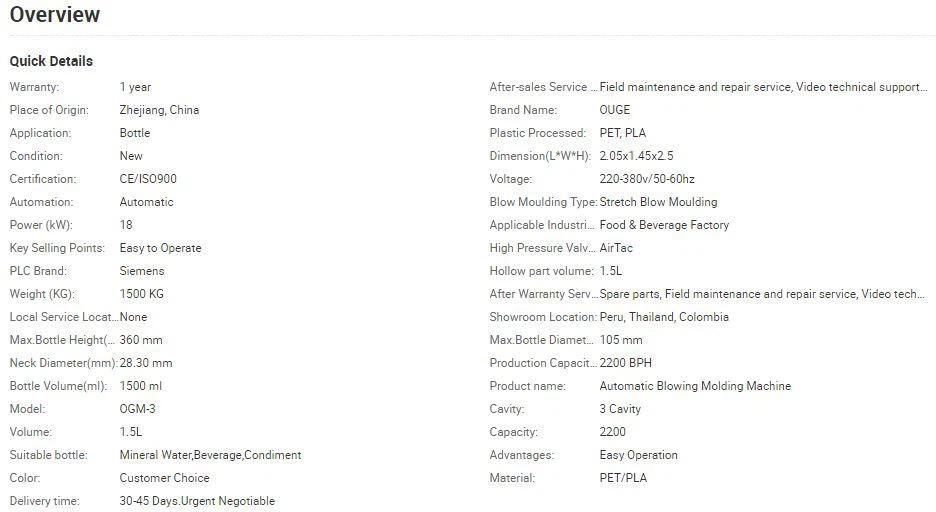Click the Zhejiang, China origin value
The width and height of the screenshot is (936, 512).
(159, 110)
